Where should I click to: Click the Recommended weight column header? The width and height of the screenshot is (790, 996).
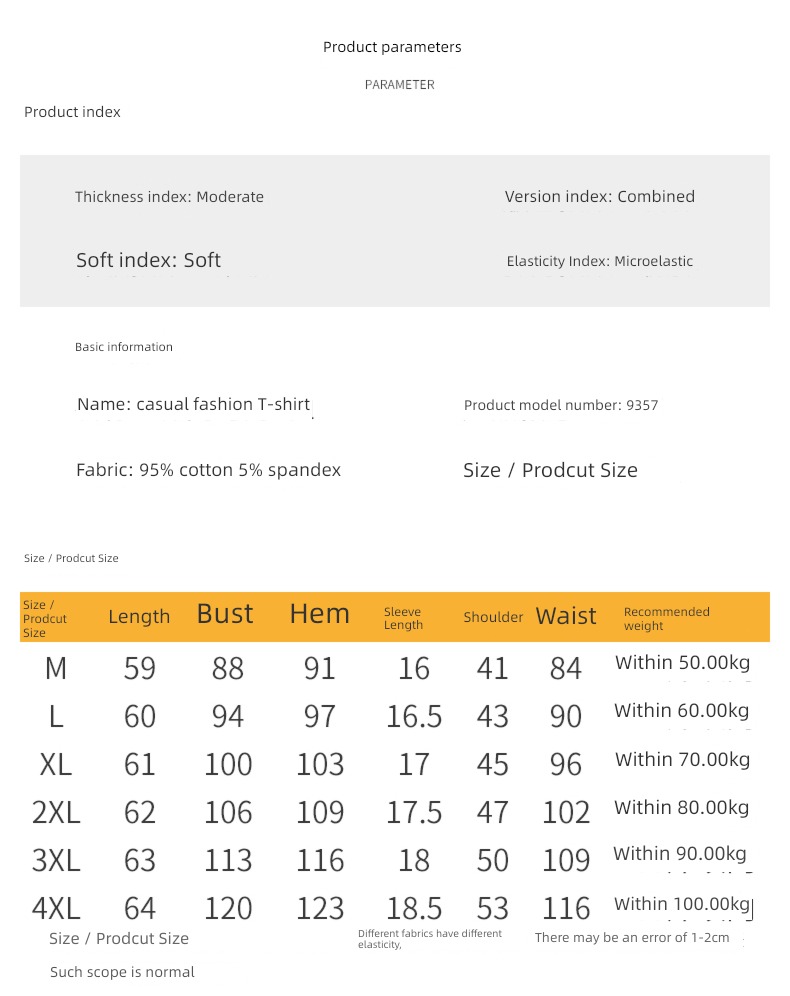point(666,618)
